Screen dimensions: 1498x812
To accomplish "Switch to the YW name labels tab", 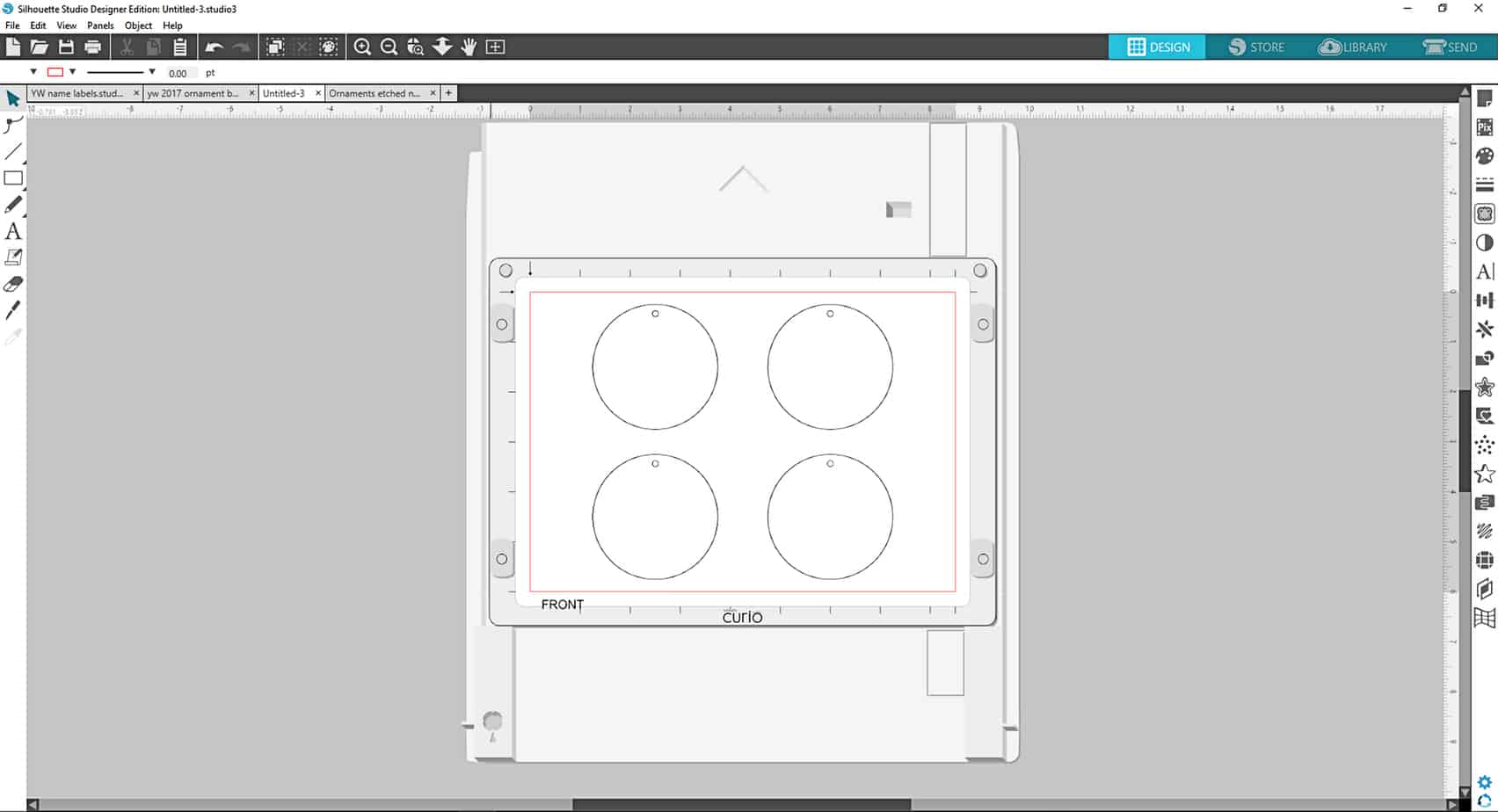I will [77, 93].
